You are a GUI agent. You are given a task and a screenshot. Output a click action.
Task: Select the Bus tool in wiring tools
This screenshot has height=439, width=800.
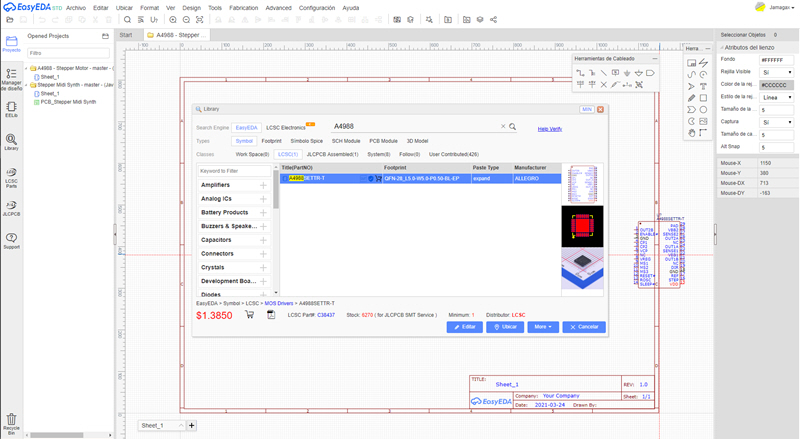point(592,73)
